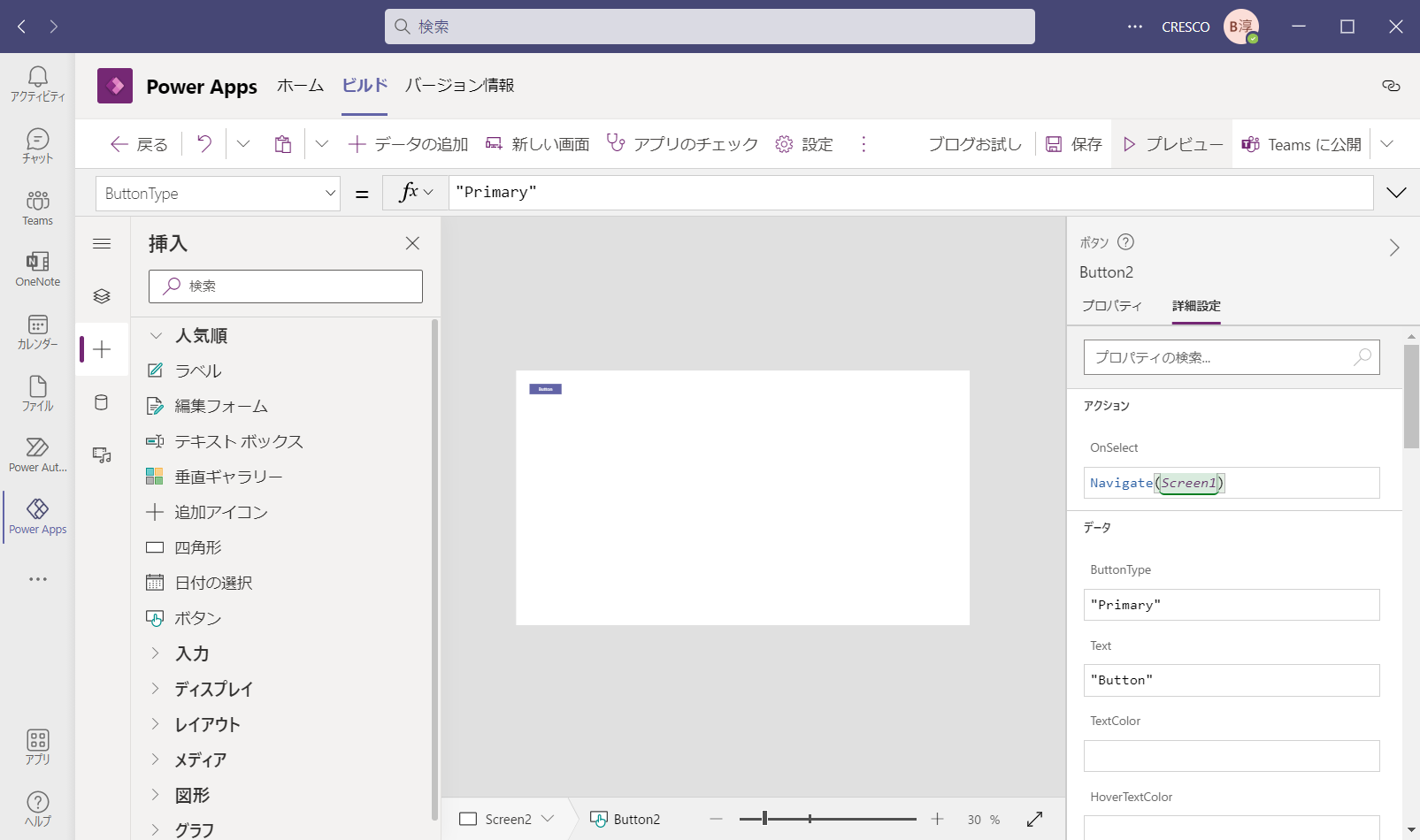Open OneNote in the Teams sidebar

37,270
